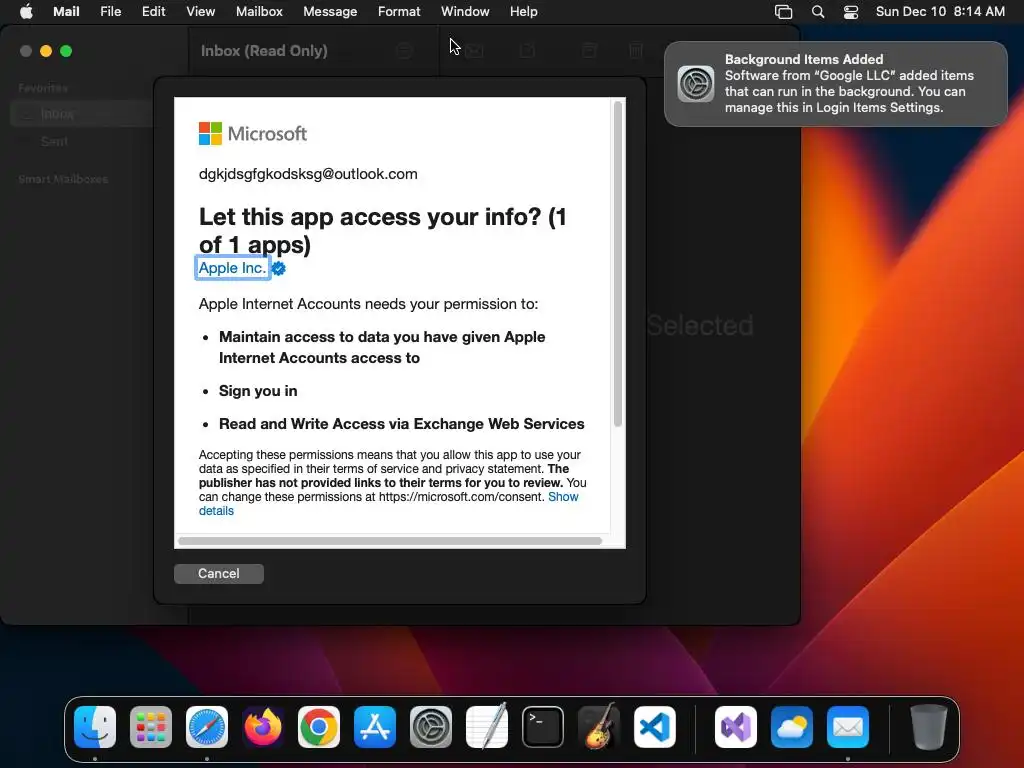Image resolution: width=1024 pixels, height=768 pixels.
Task: Cancel the account permission dialog
Action: tap(219, 573)
